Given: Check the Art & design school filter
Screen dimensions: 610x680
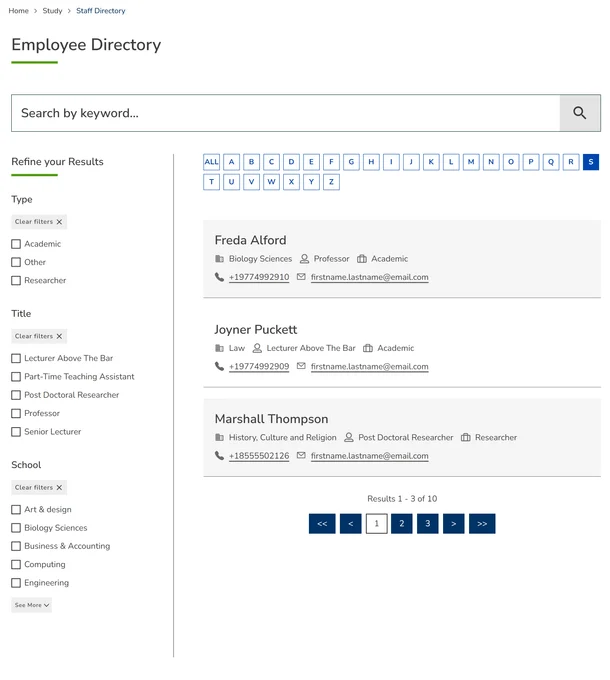Looking at the screenshot, I should tap(16, 509).
